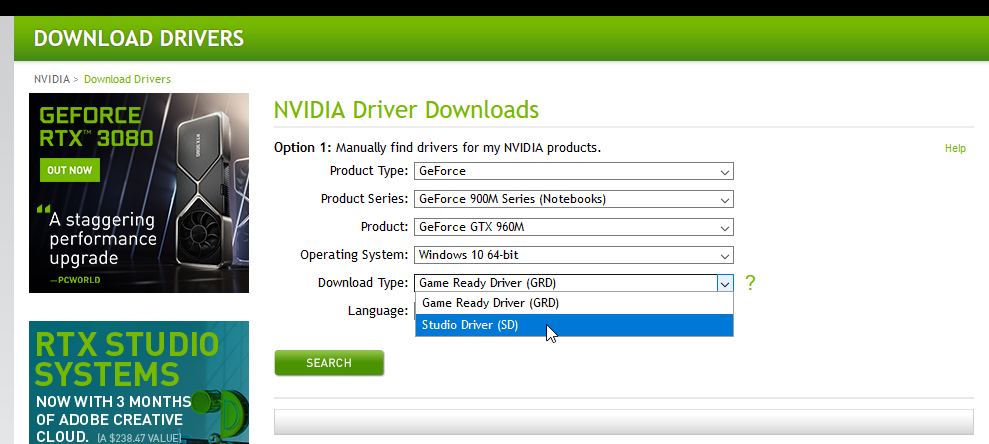Click the green SEARCH button
Image resolution: width=989 pixels, height=444 pixels.
[329, 363]
